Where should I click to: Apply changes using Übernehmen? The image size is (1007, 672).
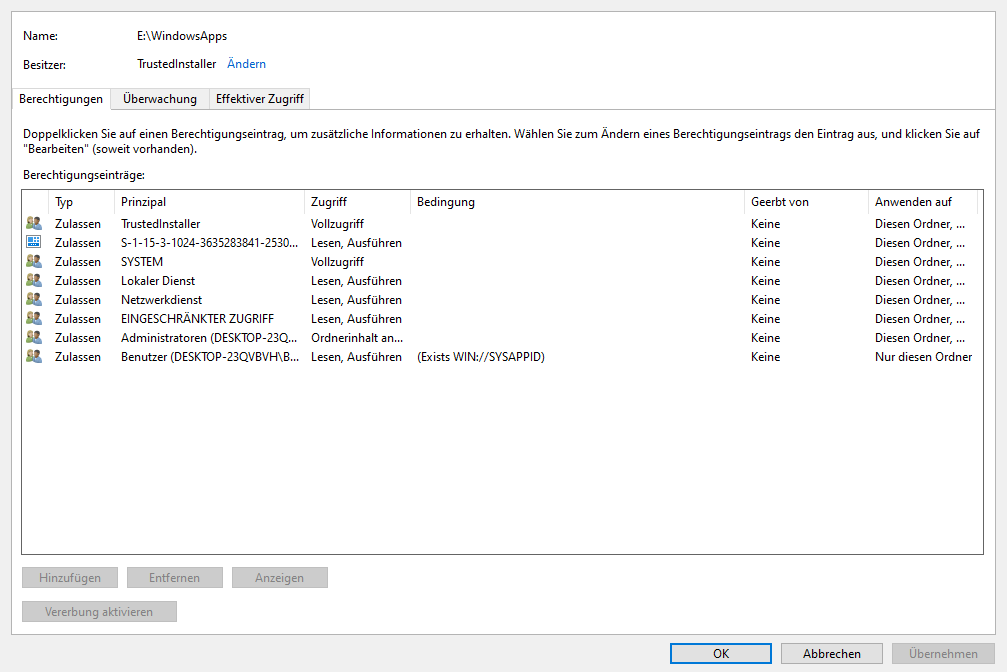click(x=940, y=653)
